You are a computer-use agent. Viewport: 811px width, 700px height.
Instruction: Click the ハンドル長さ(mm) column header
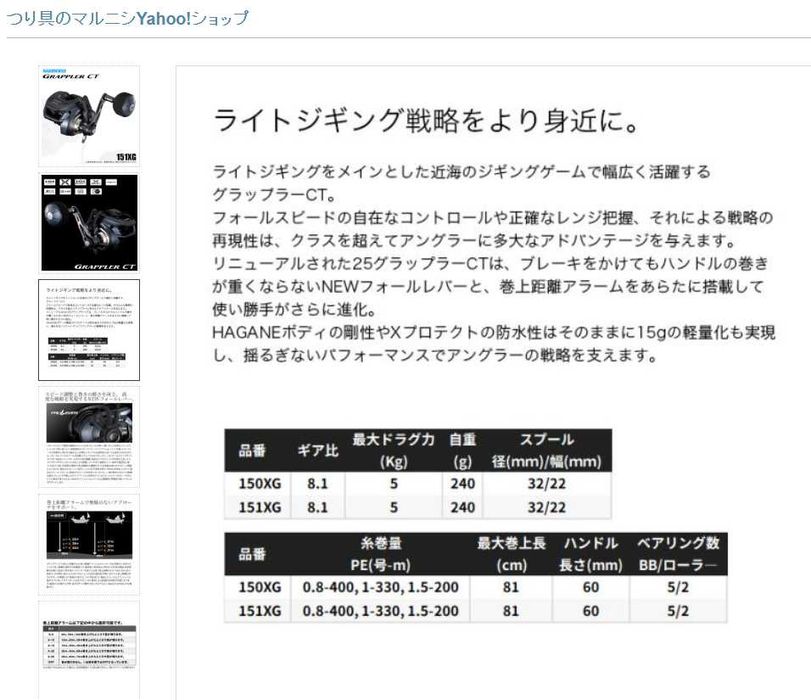tap(591, 554)
